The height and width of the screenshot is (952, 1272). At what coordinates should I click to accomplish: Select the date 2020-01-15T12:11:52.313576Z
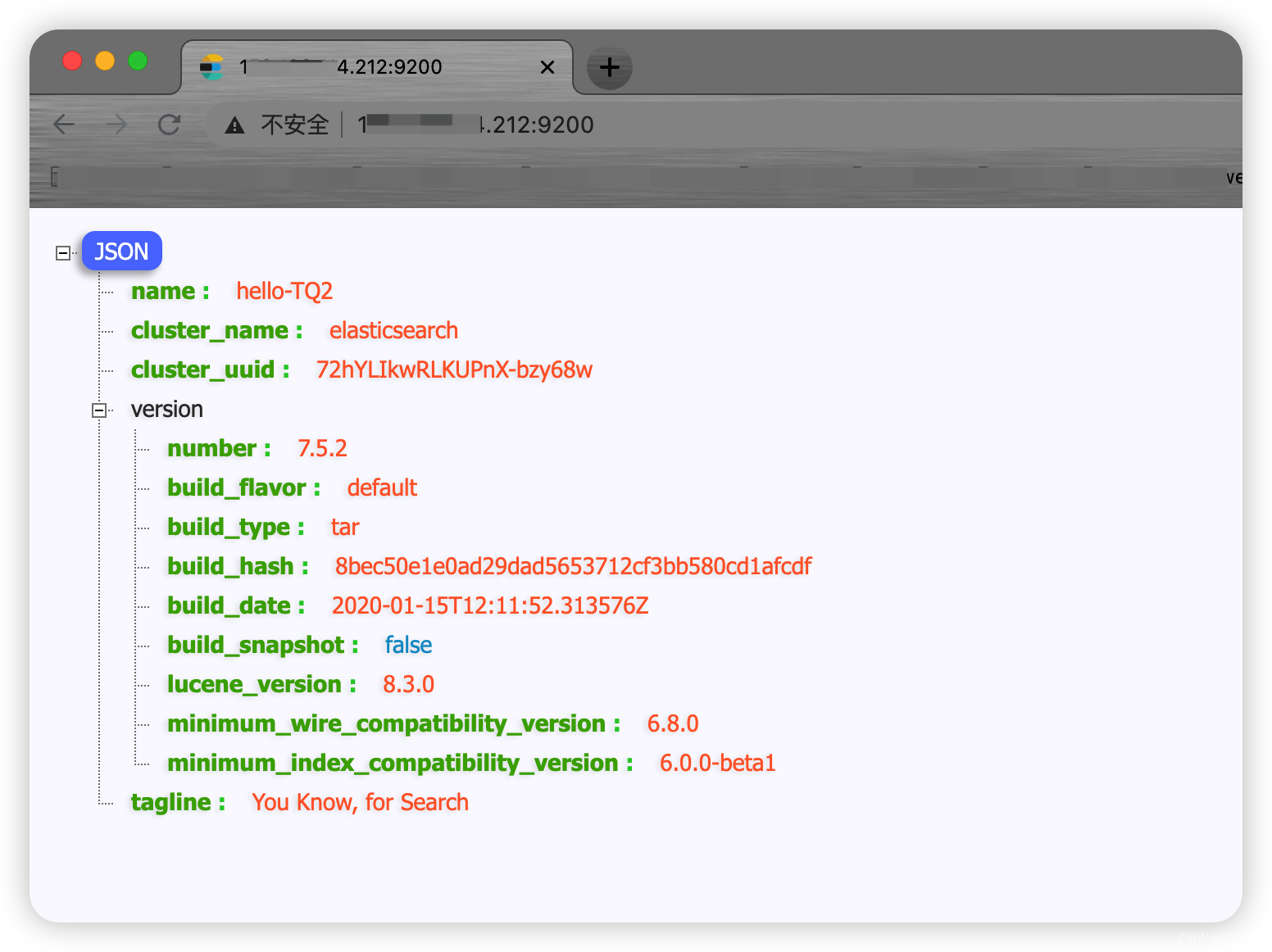pyautogui.click(x=490, y=605)
